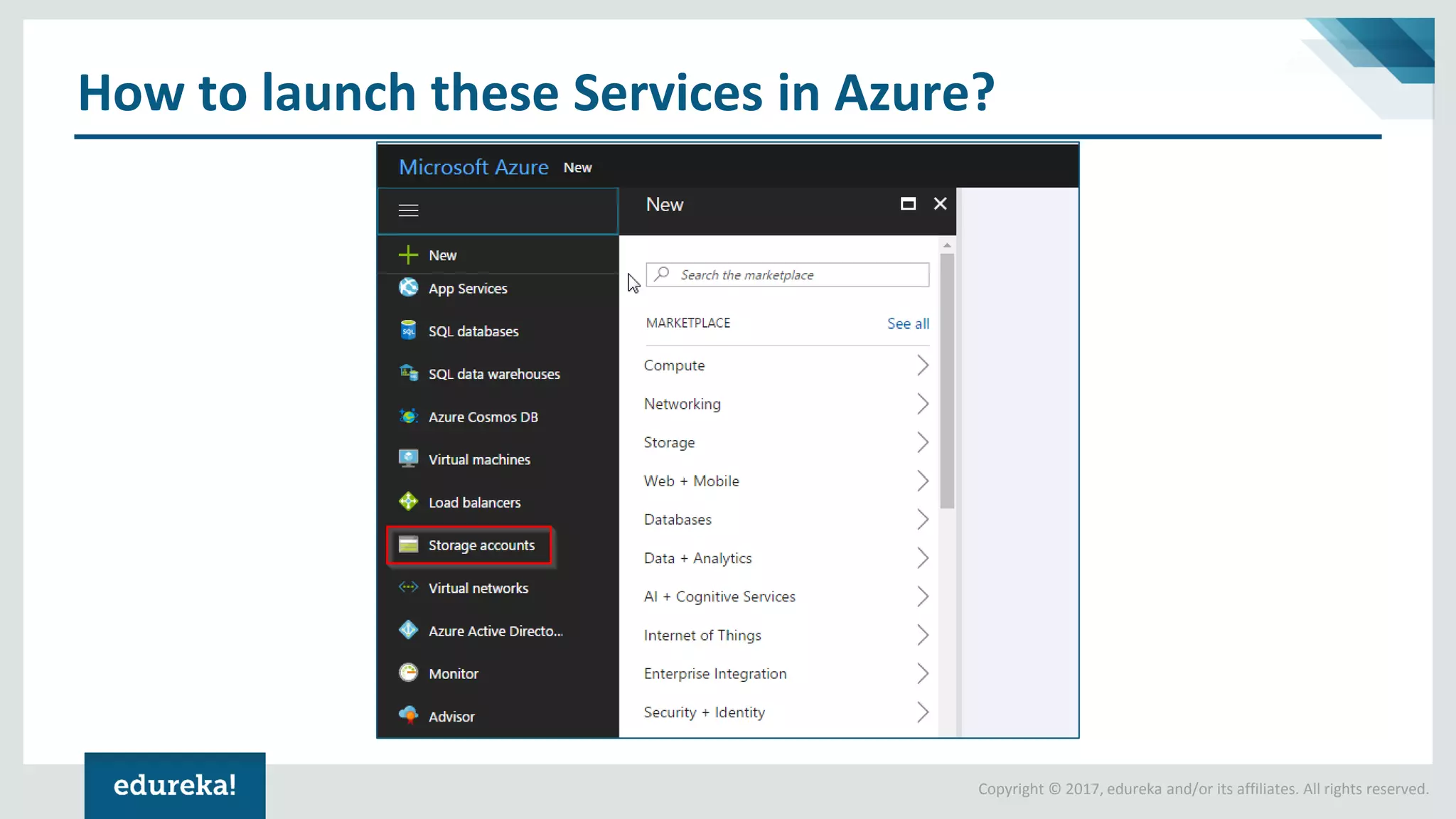Open the hamburger menu in Azure sidebar
This screenshot has width=1456, height=819.
408,210
